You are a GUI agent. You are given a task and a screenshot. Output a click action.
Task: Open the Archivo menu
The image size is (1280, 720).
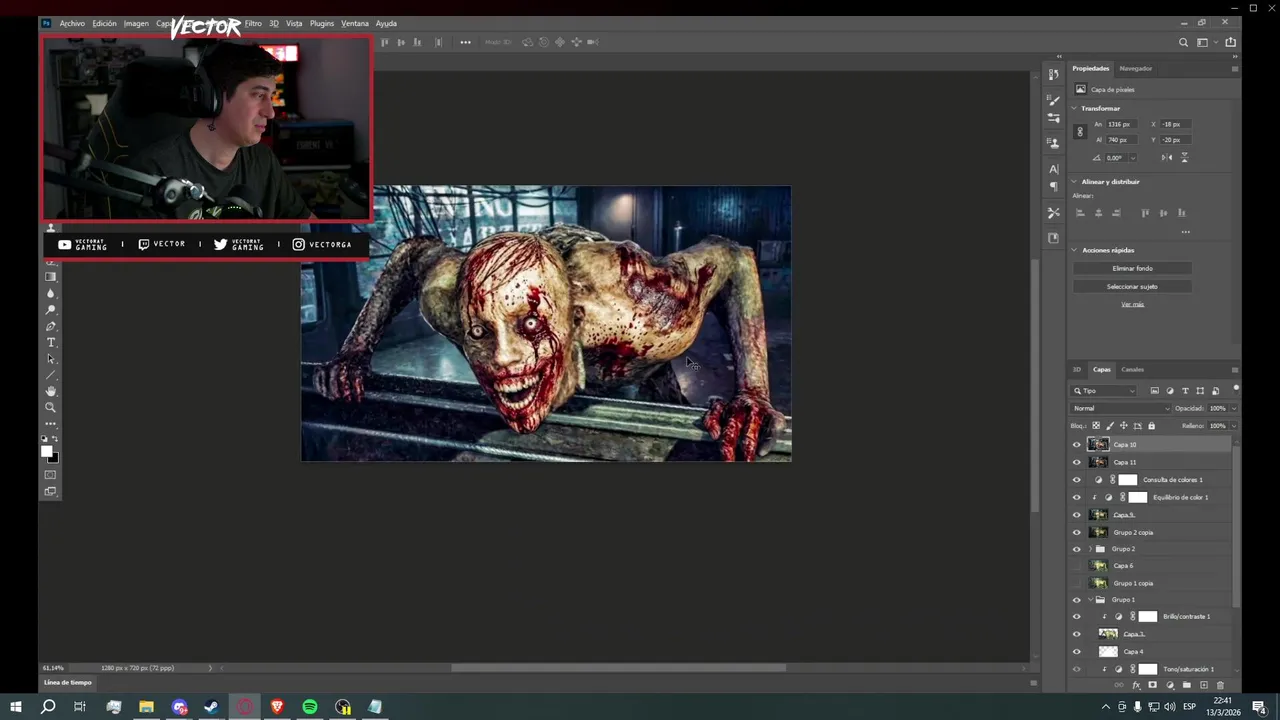pyautogui.click(x=72, y=23)
